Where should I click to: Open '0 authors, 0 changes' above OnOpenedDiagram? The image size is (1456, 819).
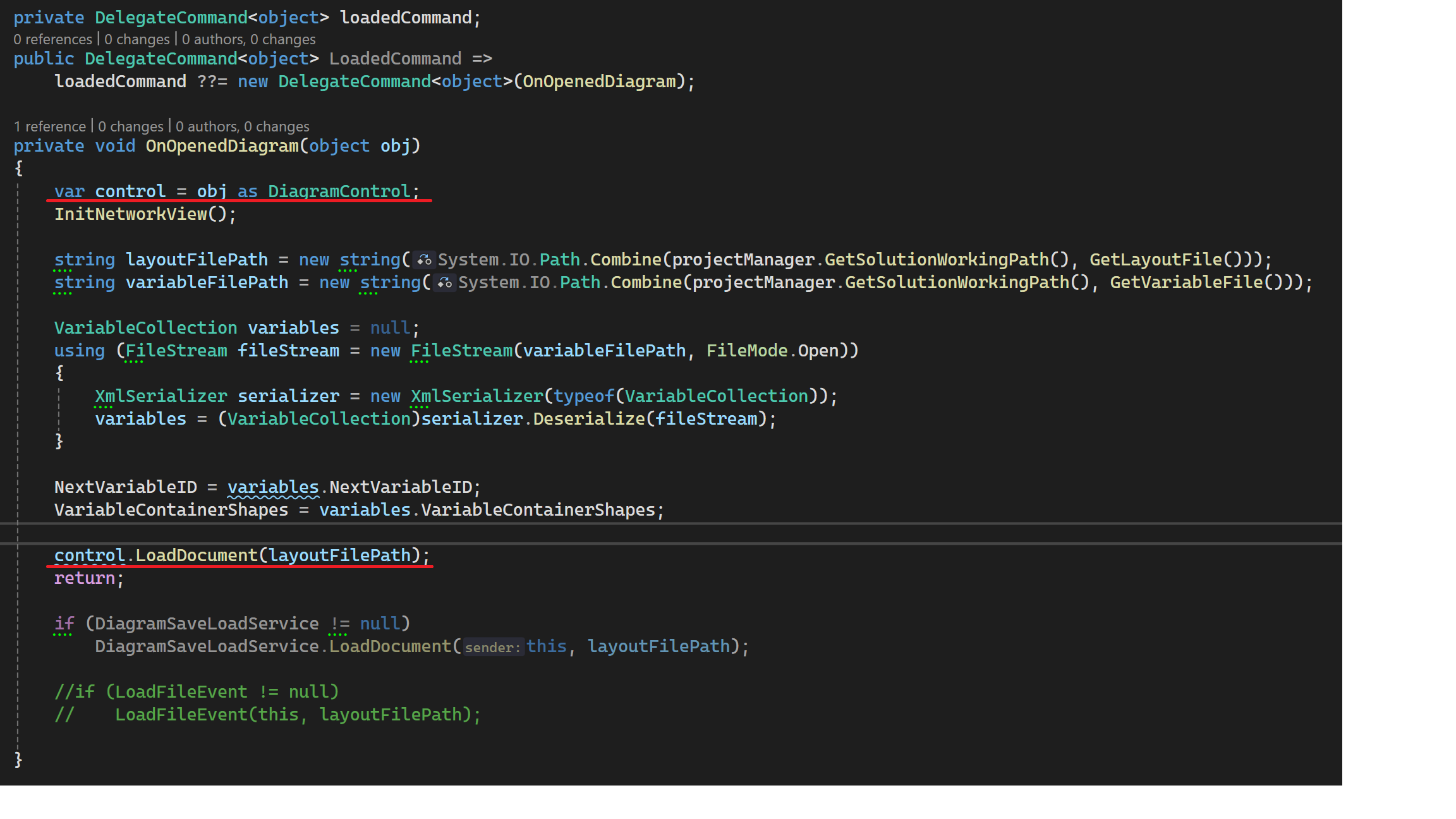[x=242, y=126]
